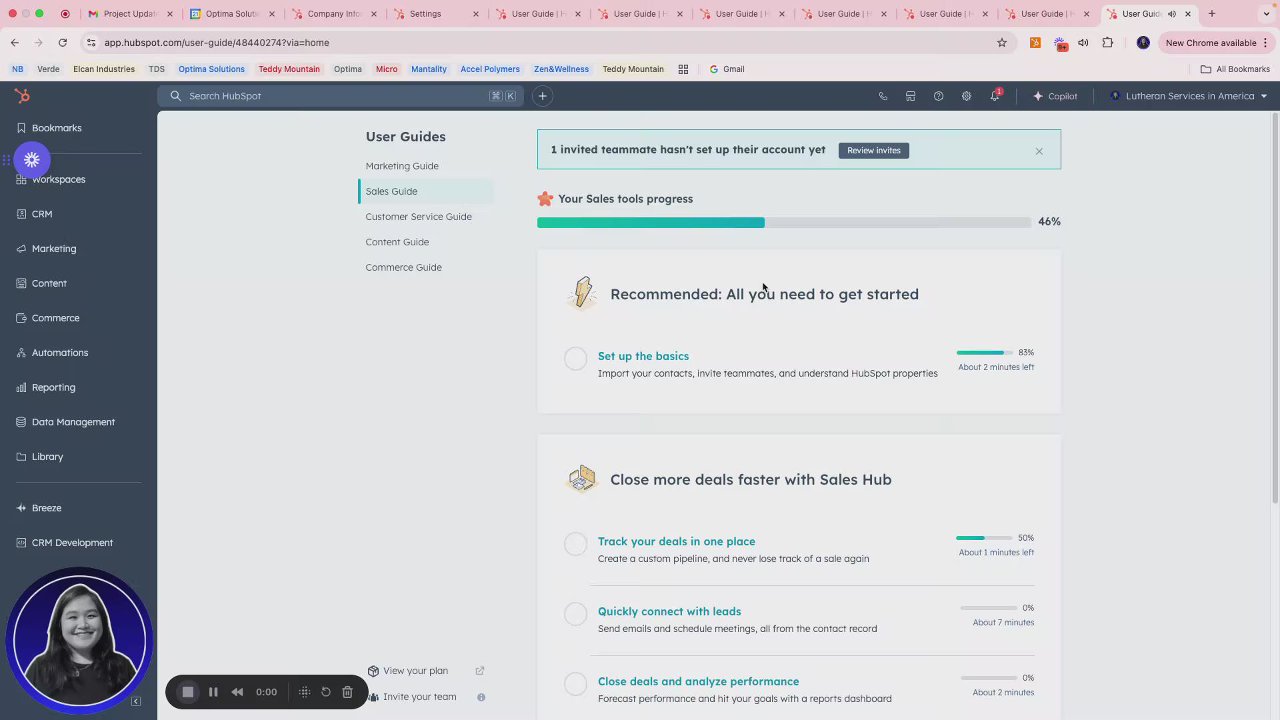Open the marketplace icon in top bar

coord(910,96)
